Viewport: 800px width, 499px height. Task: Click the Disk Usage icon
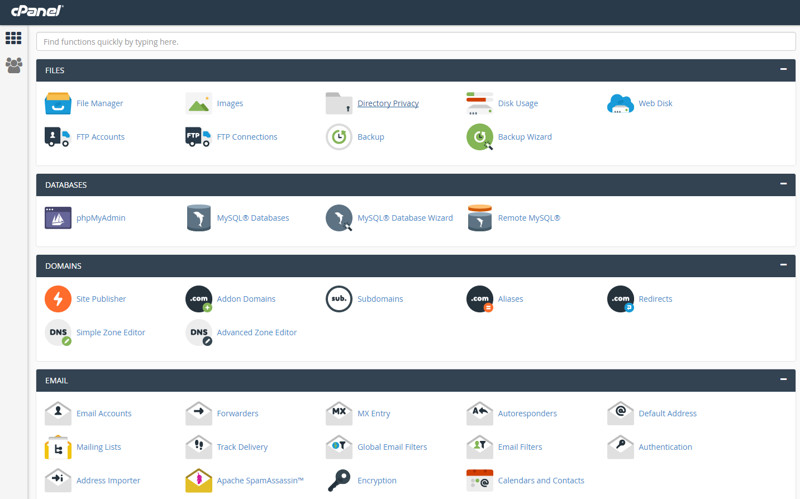[x=480, y=103]
